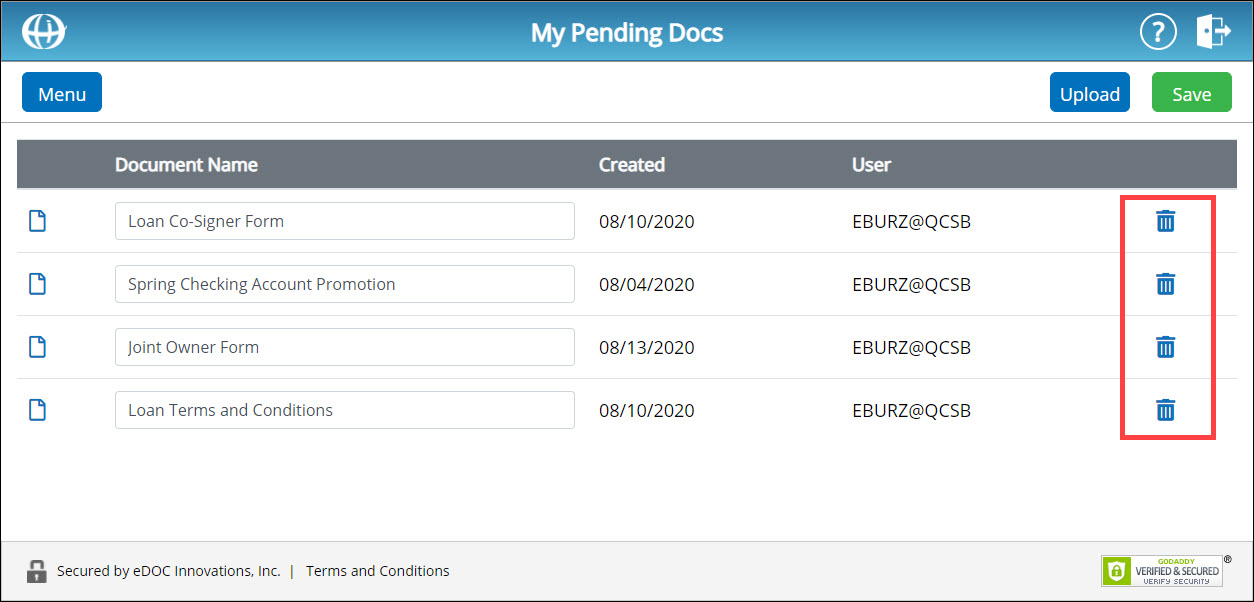
Task: Click the trash icon for Spring Checking Account Promotion
Action: 1166,284
